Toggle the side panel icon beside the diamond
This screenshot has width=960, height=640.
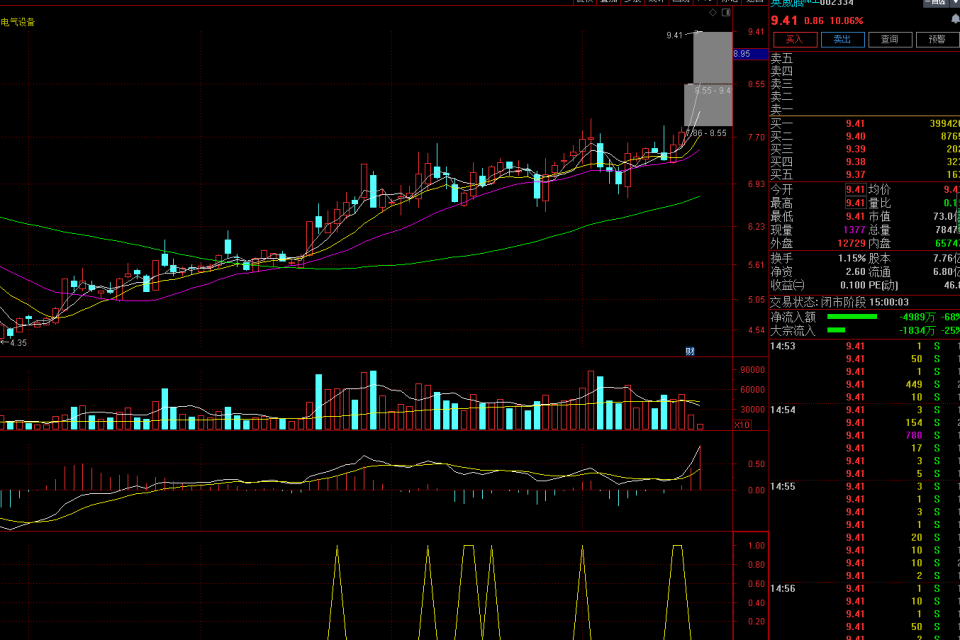(x=726, y=12)
